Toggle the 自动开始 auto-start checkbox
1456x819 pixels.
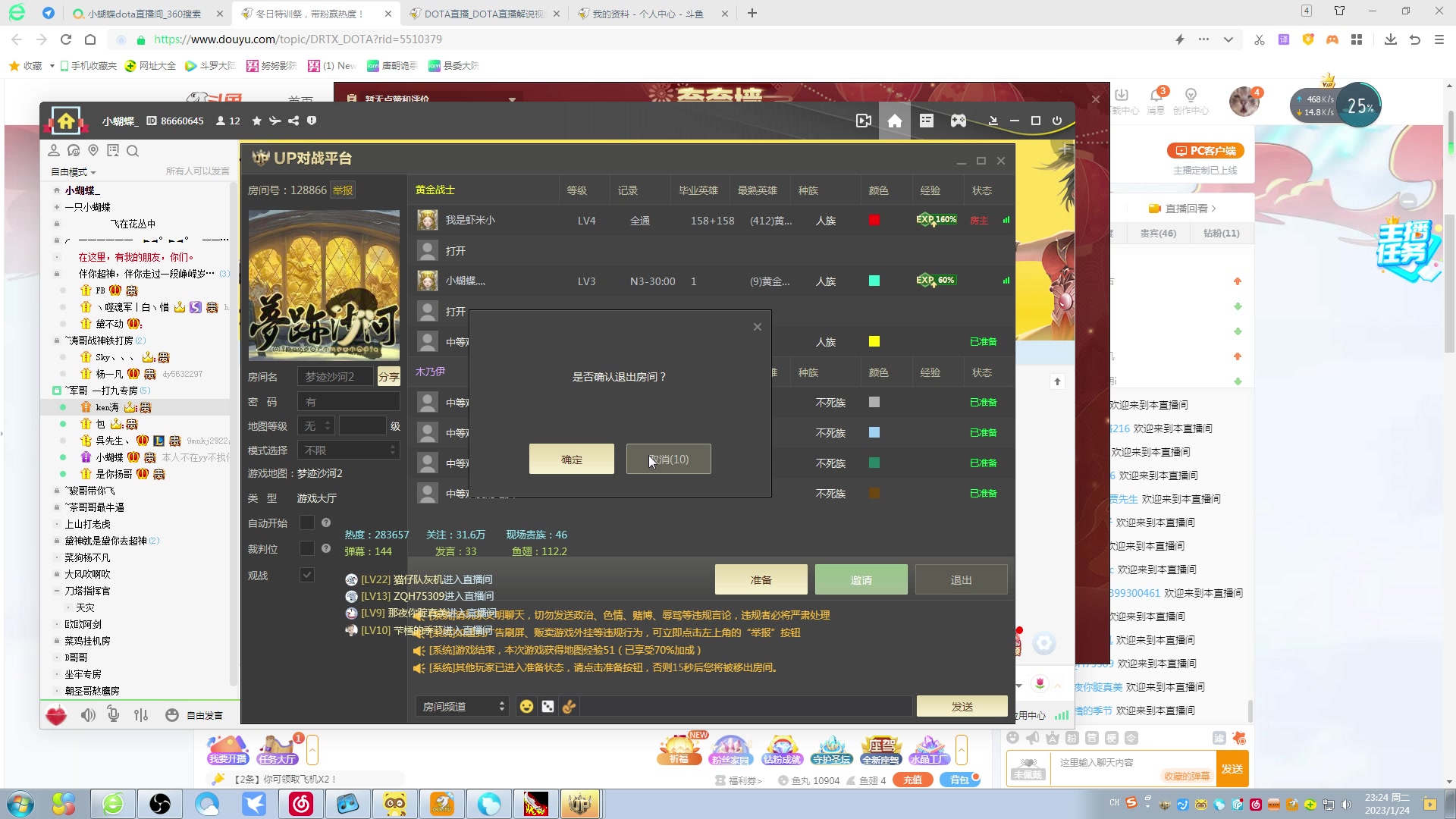click(x=307, y=522)
